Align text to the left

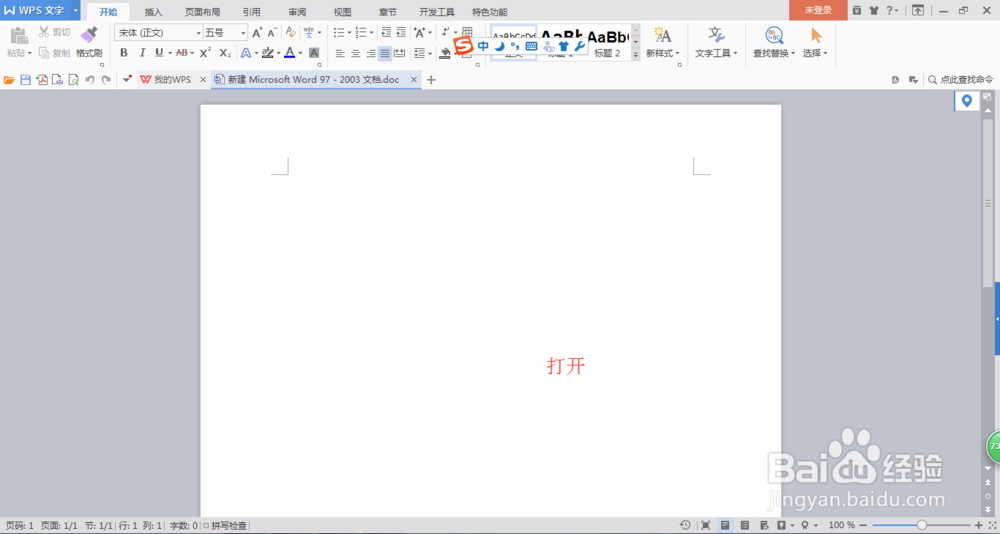click(x=340, y=53)
